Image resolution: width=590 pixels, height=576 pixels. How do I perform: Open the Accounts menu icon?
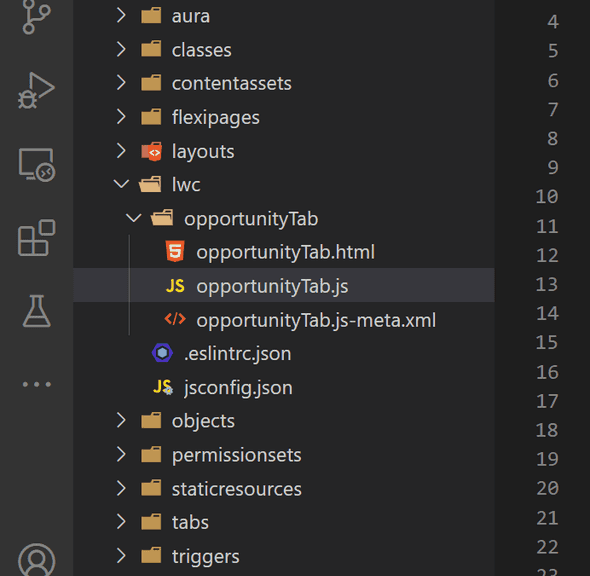(36, 560)
